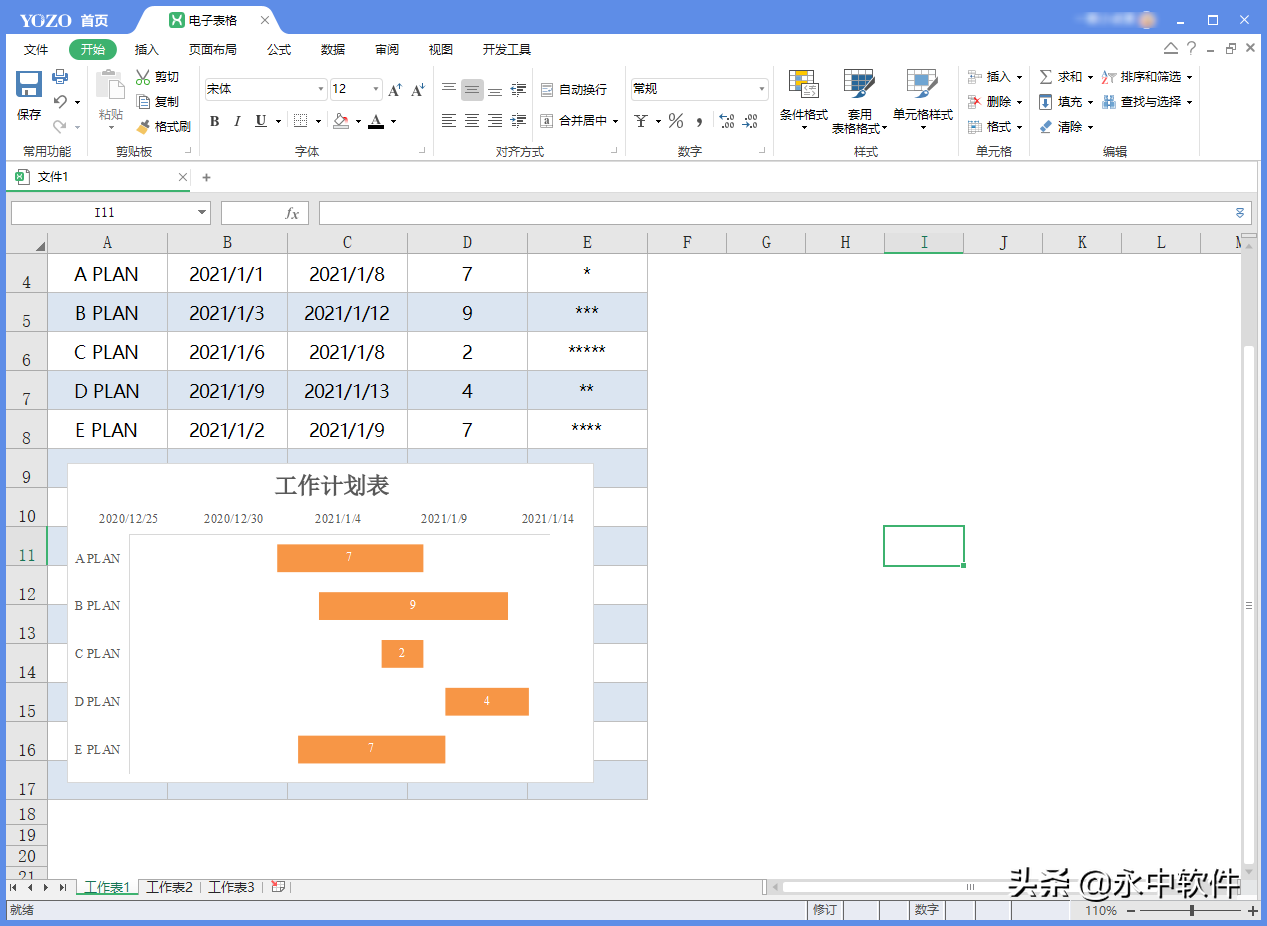Click the Print icon in the ribbon
1267x926 pixels.
pos(60,76)
